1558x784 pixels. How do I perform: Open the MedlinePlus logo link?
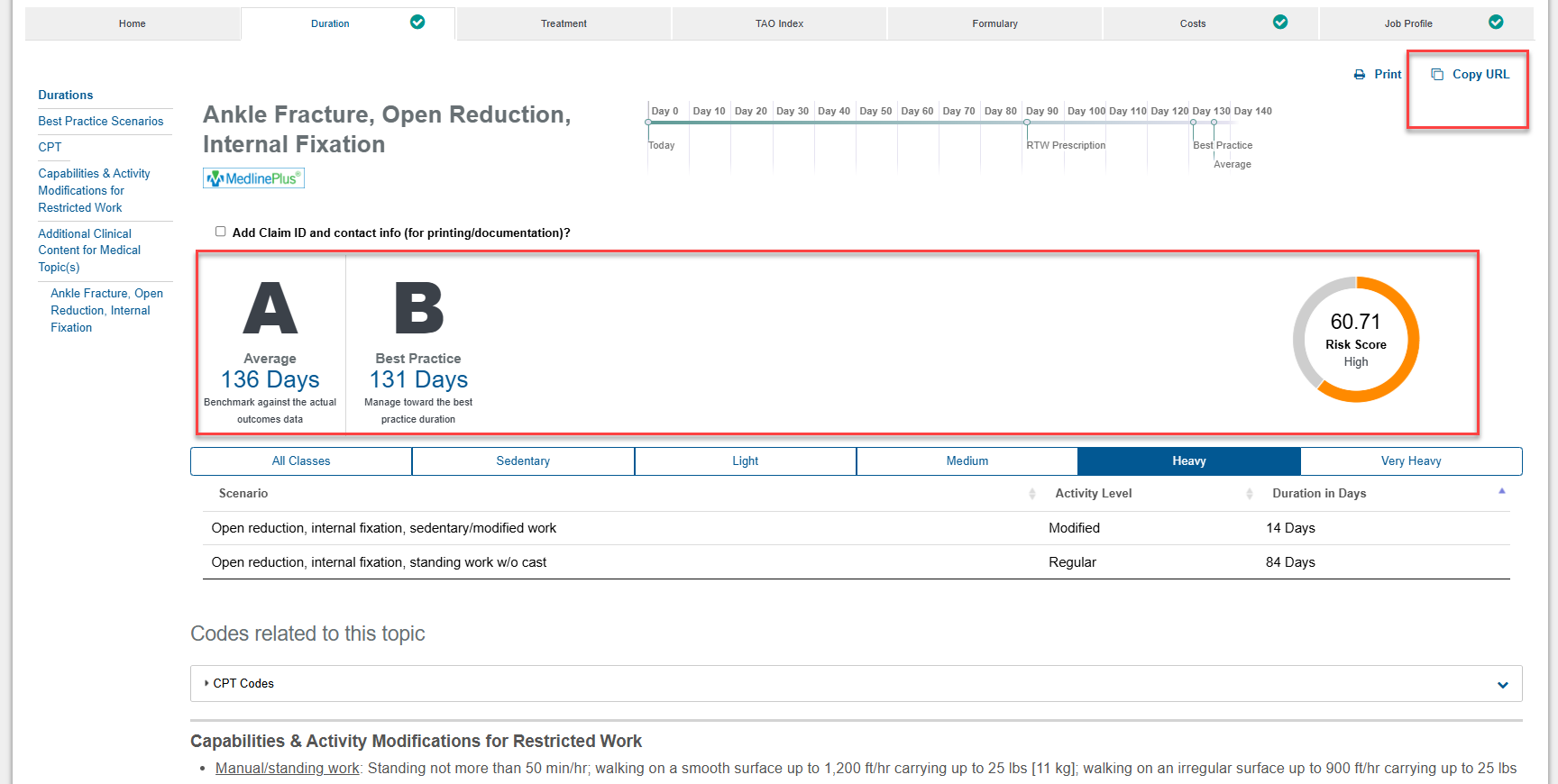coord(253,178)
